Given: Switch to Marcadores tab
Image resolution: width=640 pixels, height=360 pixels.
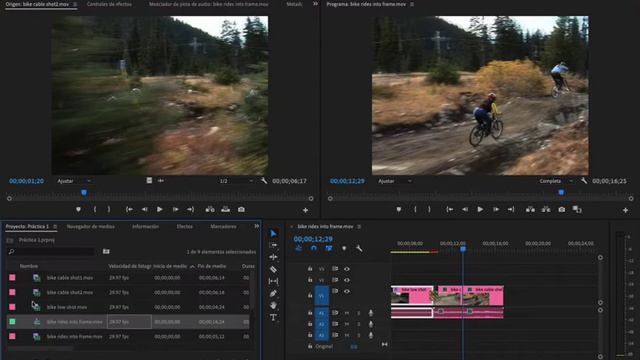Looking at the screenshot, I should point(223,227).
